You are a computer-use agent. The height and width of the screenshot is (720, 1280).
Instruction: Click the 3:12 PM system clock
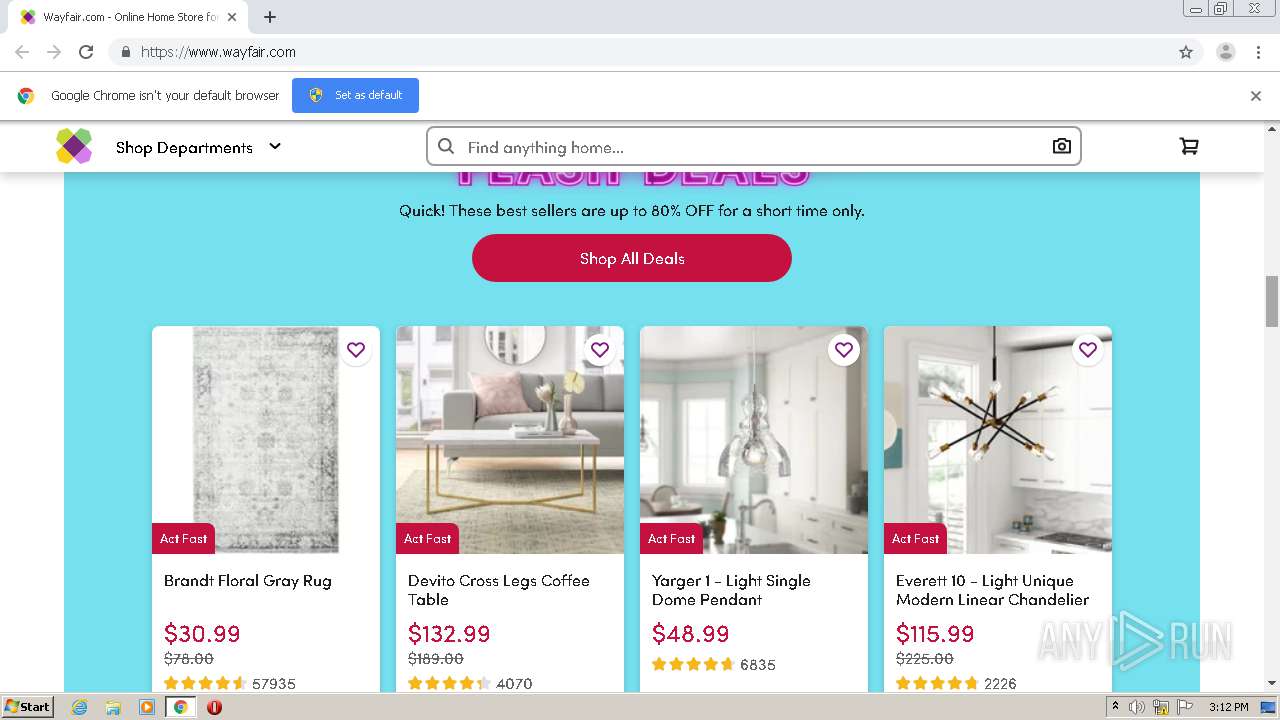coord(1228,707)
